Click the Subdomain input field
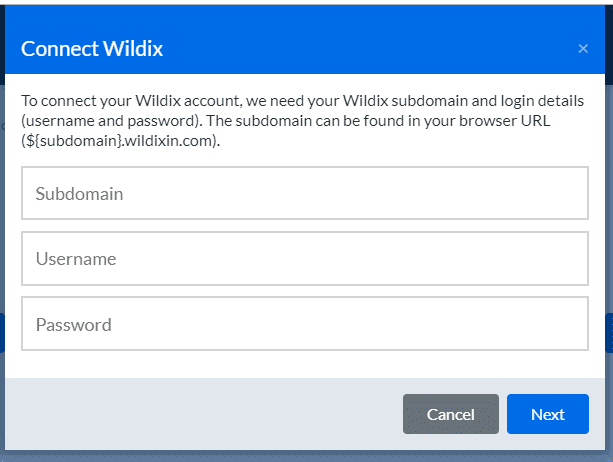The height and width of the screenshot is (462, 613). point(305,193)
